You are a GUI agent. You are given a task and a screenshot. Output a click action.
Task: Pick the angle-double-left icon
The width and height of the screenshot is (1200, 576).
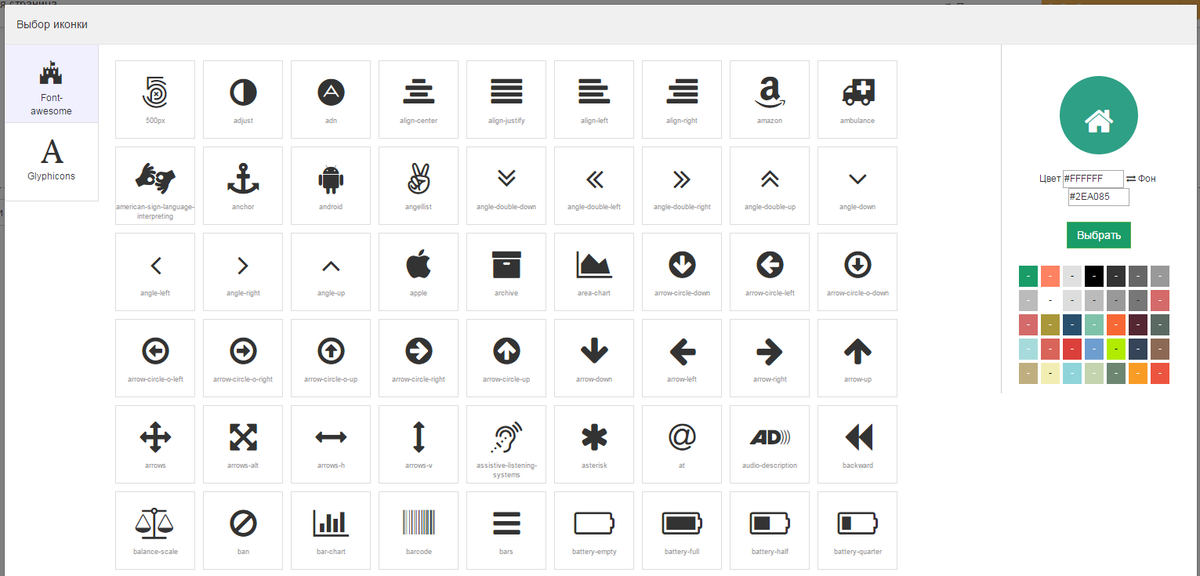coord(594,185)
